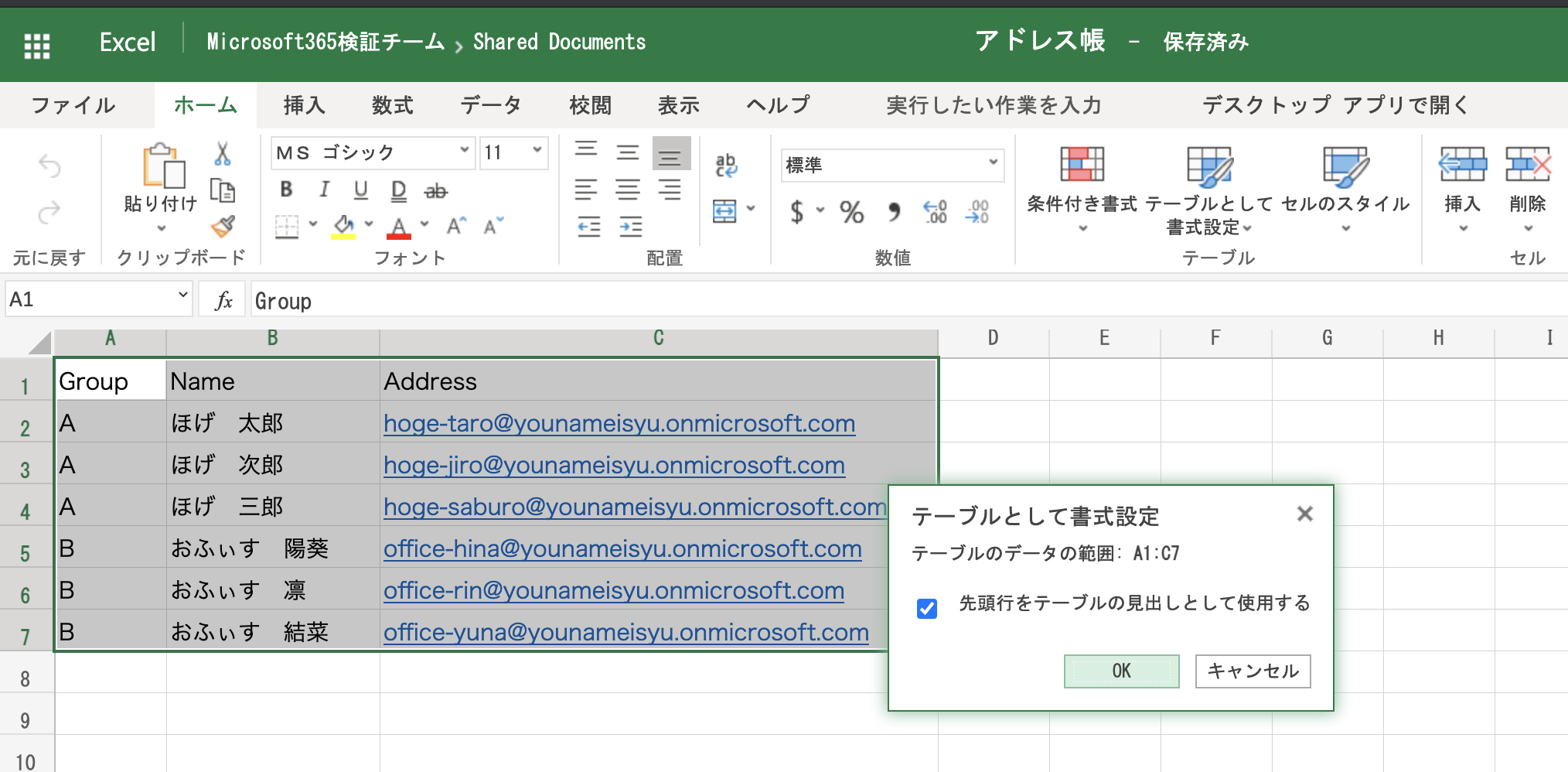1568x772 pixels.
Task: Select the center alignment icon
Action: coord(626,189)
